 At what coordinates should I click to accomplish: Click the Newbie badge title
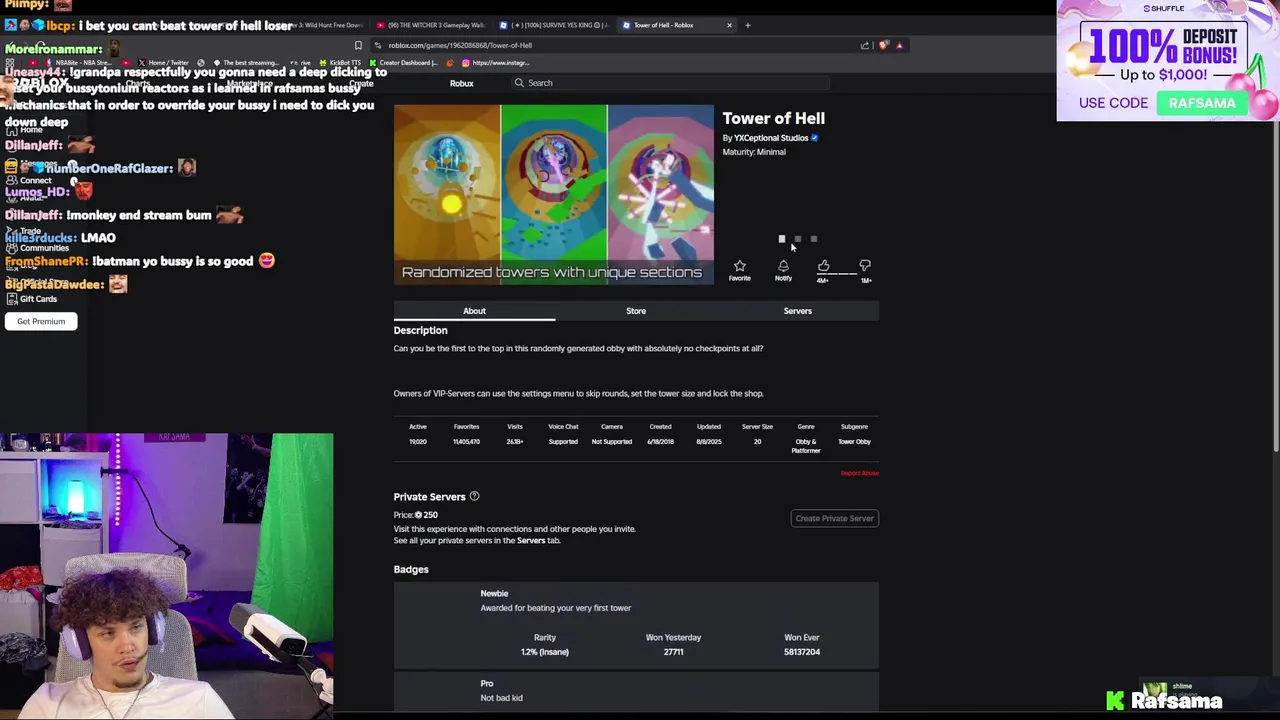[x=494, y=593]
